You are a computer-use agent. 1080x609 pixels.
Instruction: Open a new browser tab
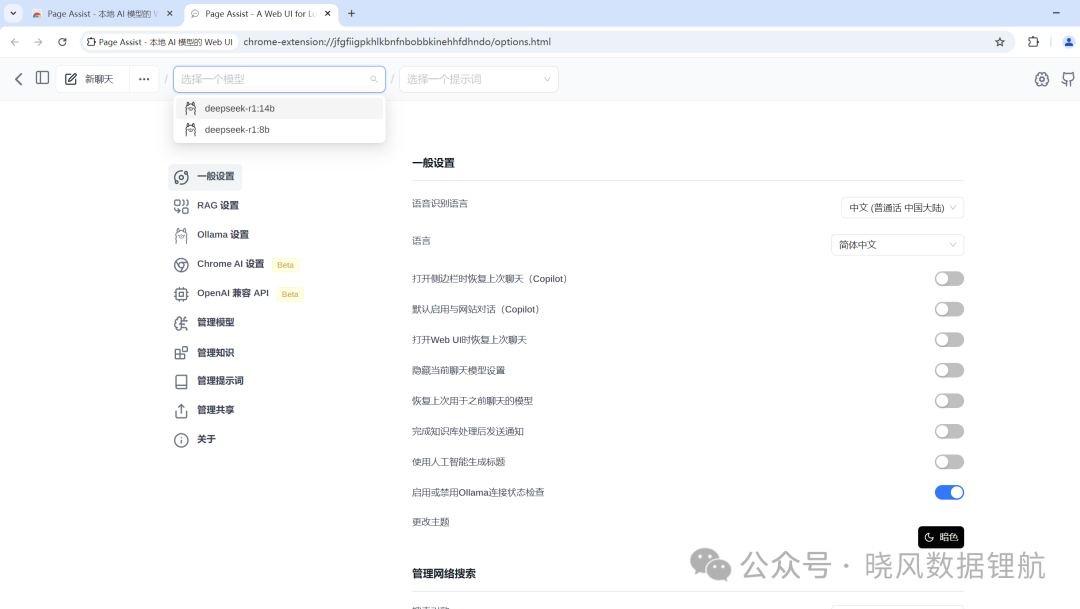351,14
